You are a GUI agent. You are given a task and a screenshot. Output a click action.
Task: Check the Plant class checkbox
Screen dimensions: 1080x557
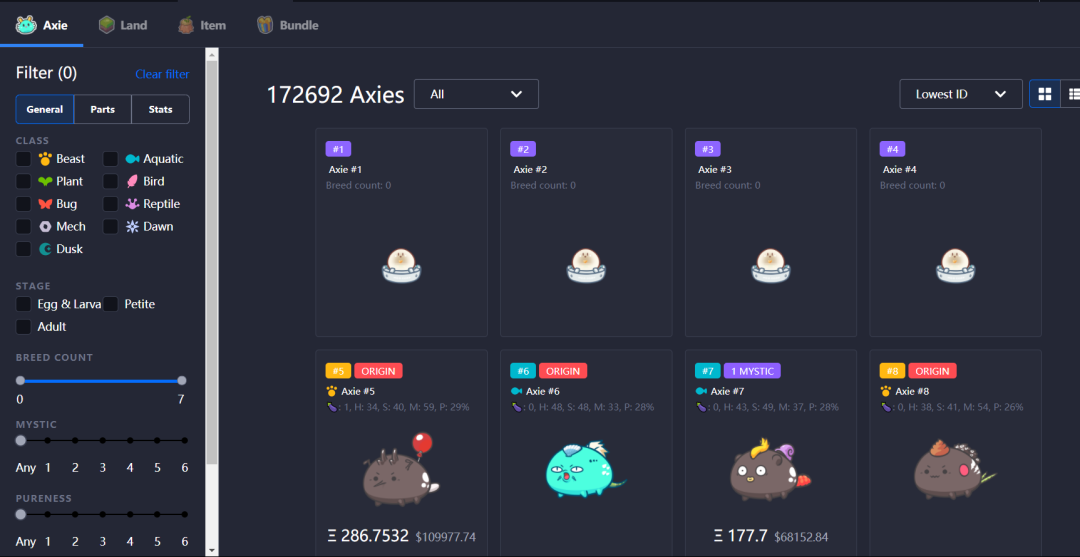coord(23,182)
